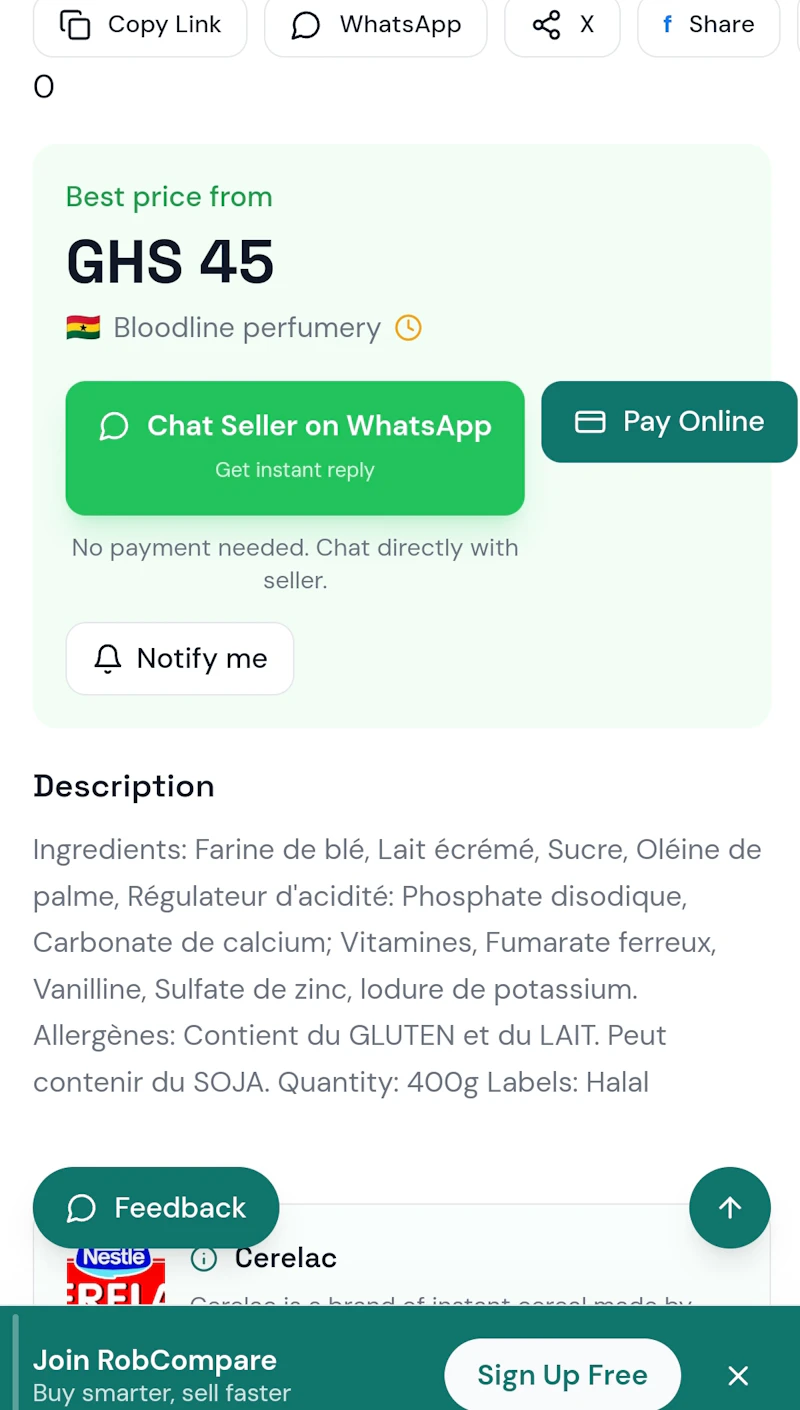800x1410 pixels.
Task: Share on Facebook using the f icon
Action: coord(667,24)
